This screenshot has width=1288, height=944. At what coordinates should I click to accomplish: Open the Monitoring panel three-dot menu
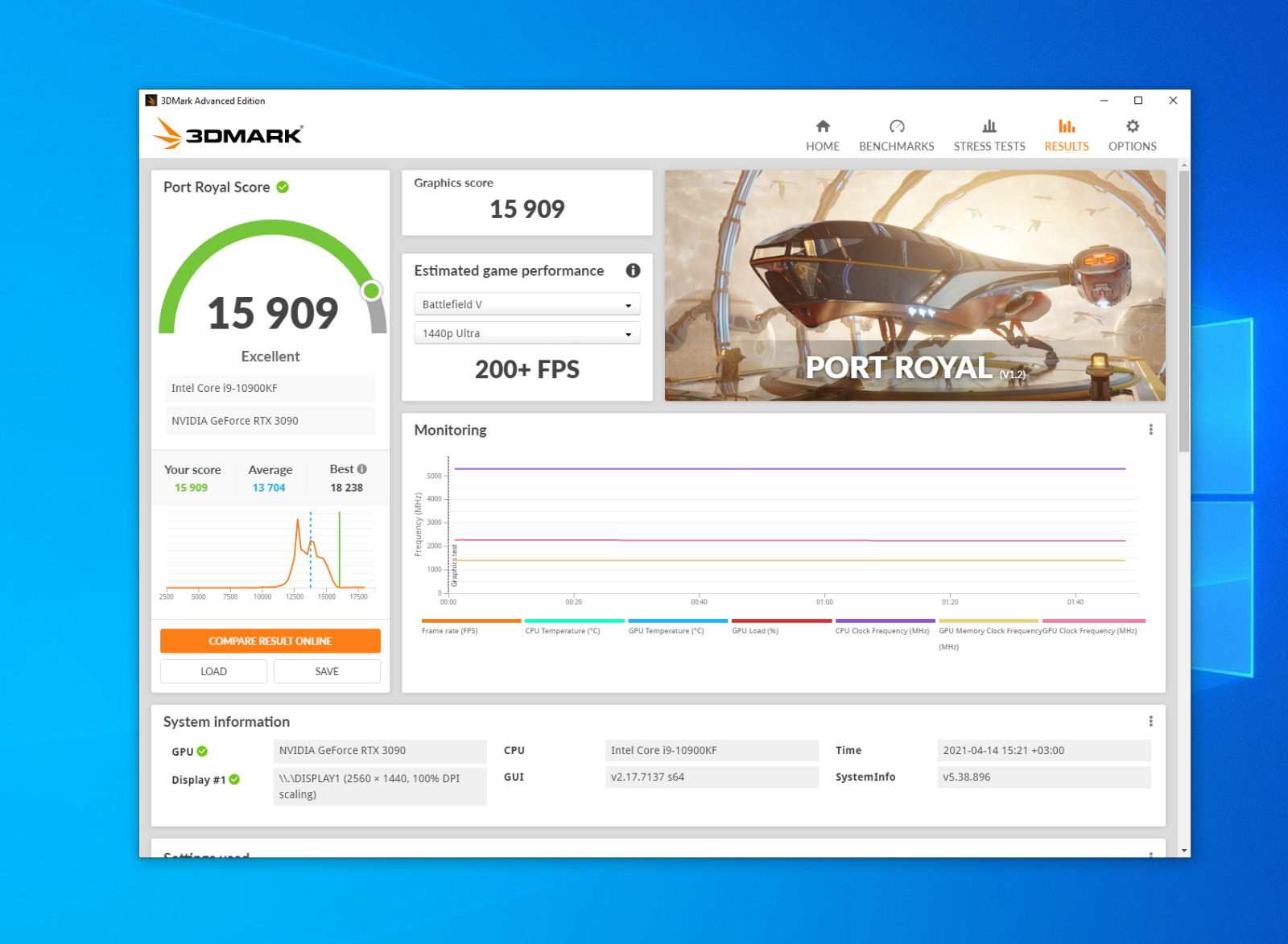coord(1150,430)
